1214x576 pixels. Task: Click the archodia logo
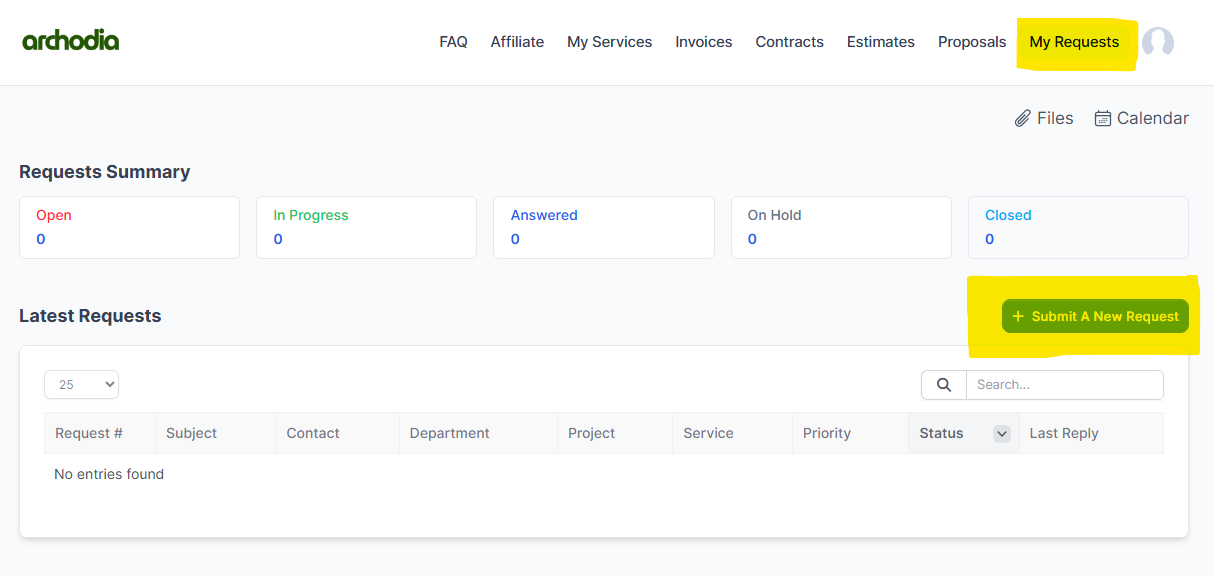(70, 41)
